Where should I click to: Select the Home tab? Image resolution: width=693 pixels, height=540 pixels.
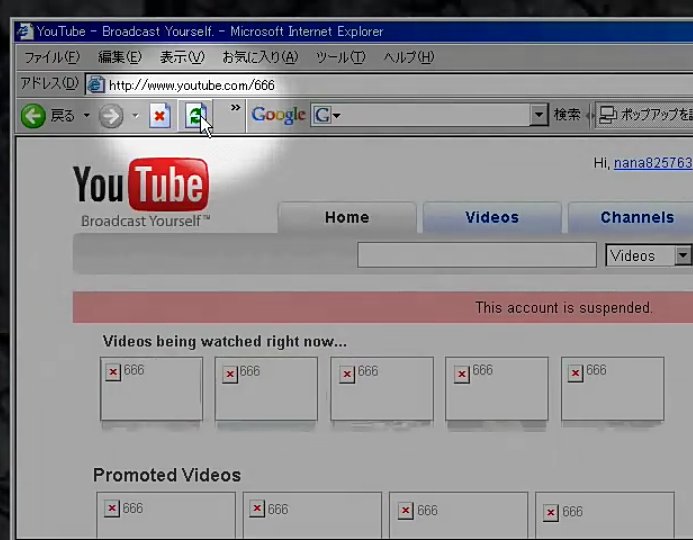(347, 217)
